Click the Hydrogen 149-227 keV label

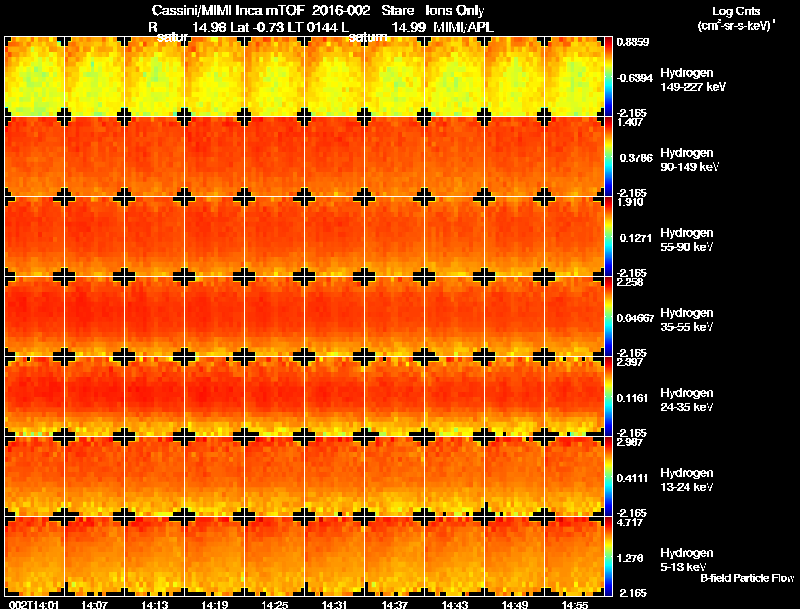(692, 80)
